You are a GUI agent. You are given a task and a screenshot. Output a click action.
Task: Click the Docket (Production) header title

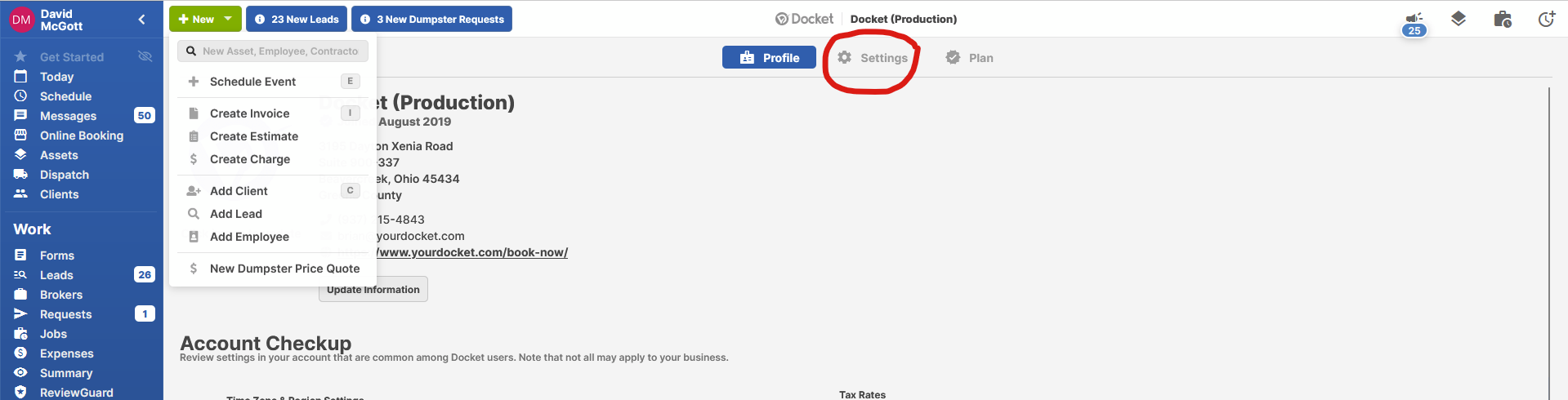pos(904,19)
